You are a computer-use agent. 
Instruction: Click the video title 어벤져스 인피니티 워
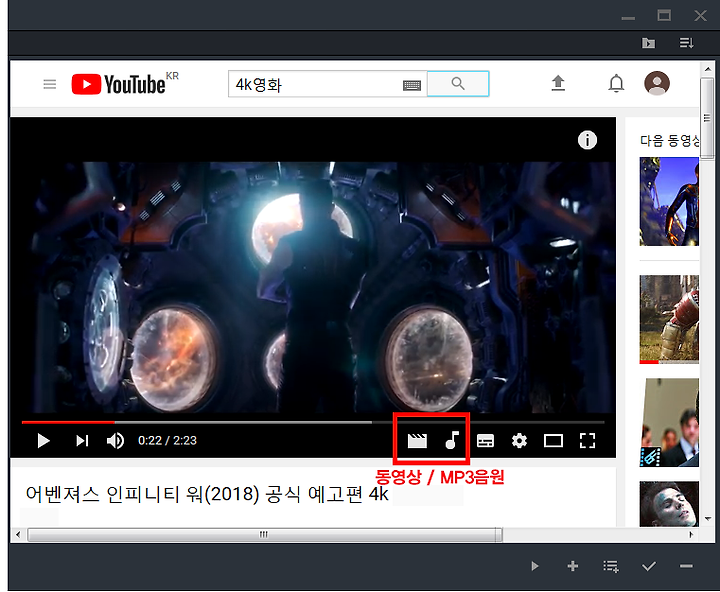point(207,494)
